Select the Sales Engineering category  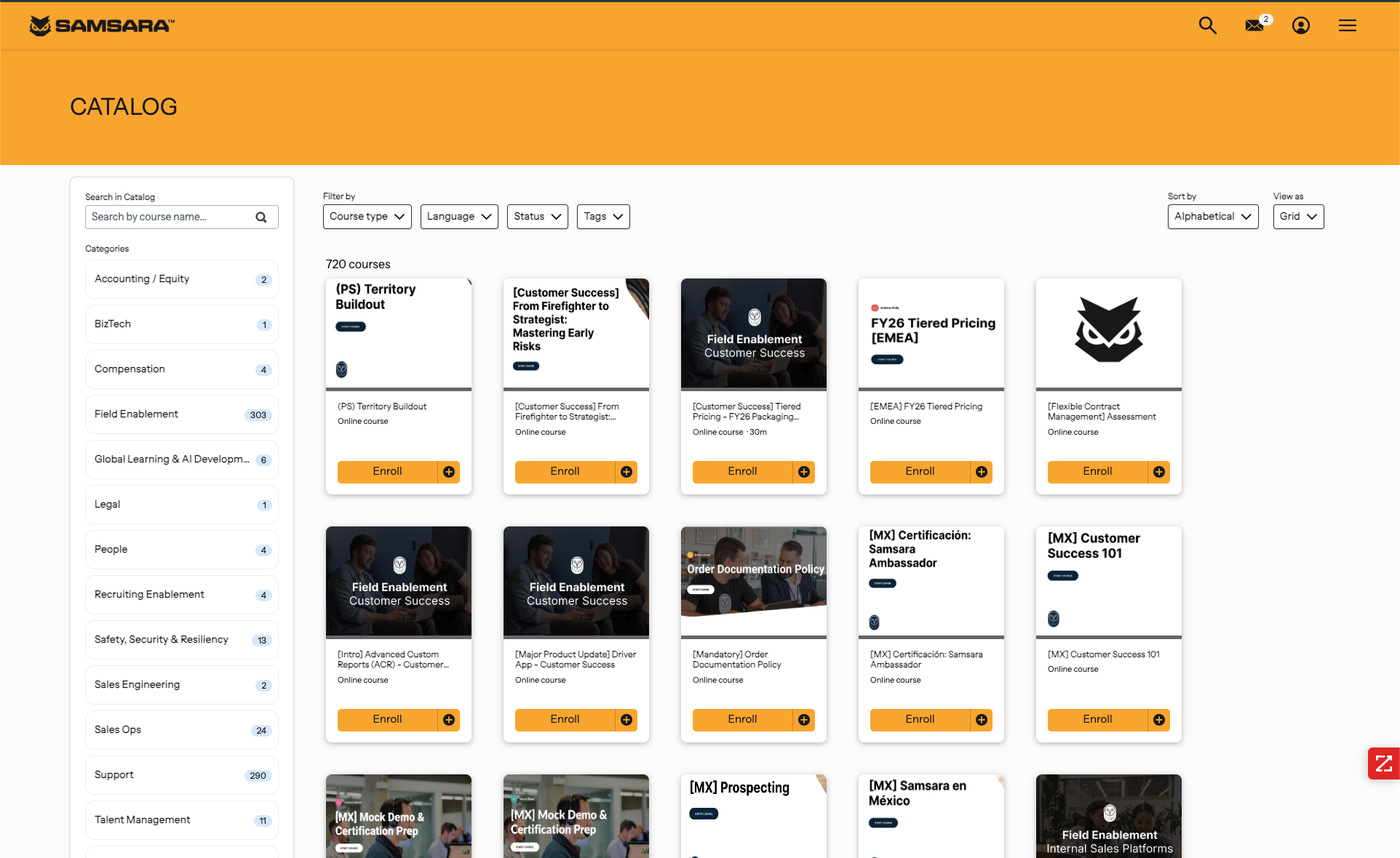(x=182, y=685)
